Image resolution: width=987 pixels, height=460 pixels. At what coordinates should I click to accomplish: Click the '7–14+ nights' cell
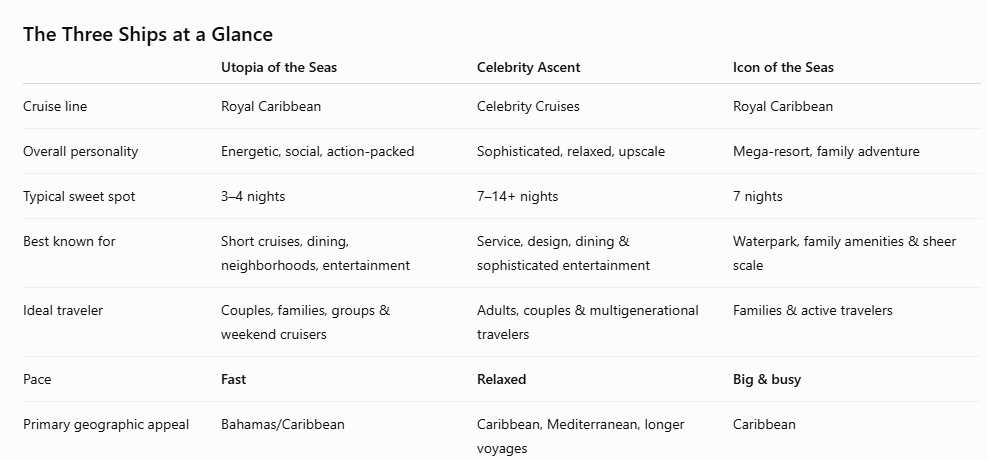coord(517,196)
